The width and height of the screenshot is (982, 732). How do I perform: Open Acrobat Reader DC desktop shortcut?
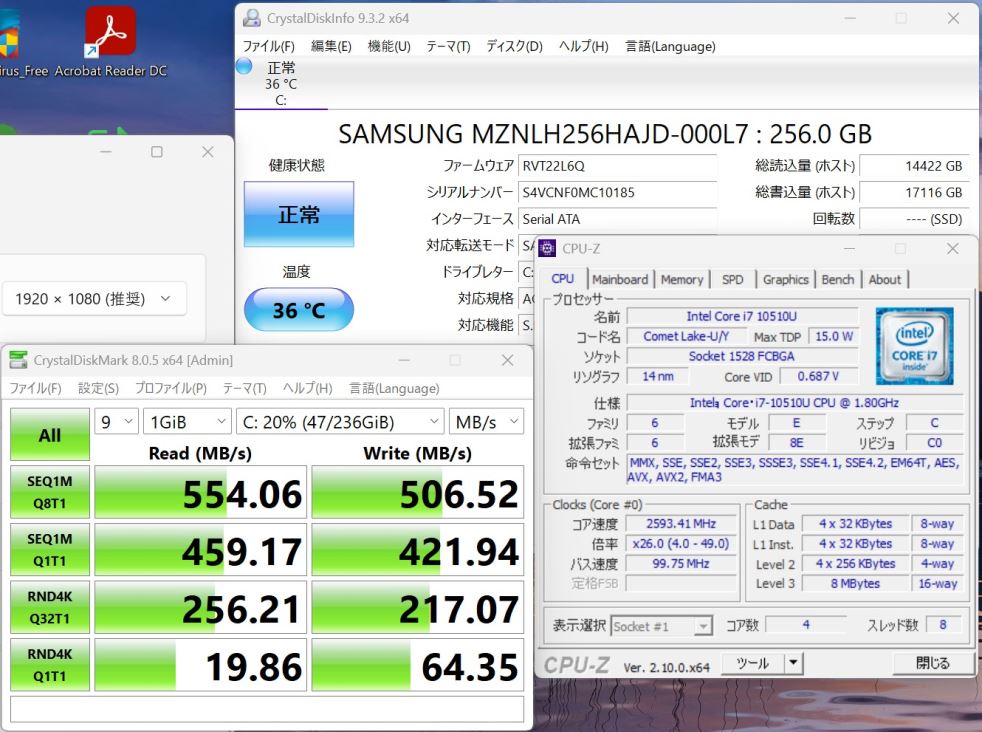(110, 41)
